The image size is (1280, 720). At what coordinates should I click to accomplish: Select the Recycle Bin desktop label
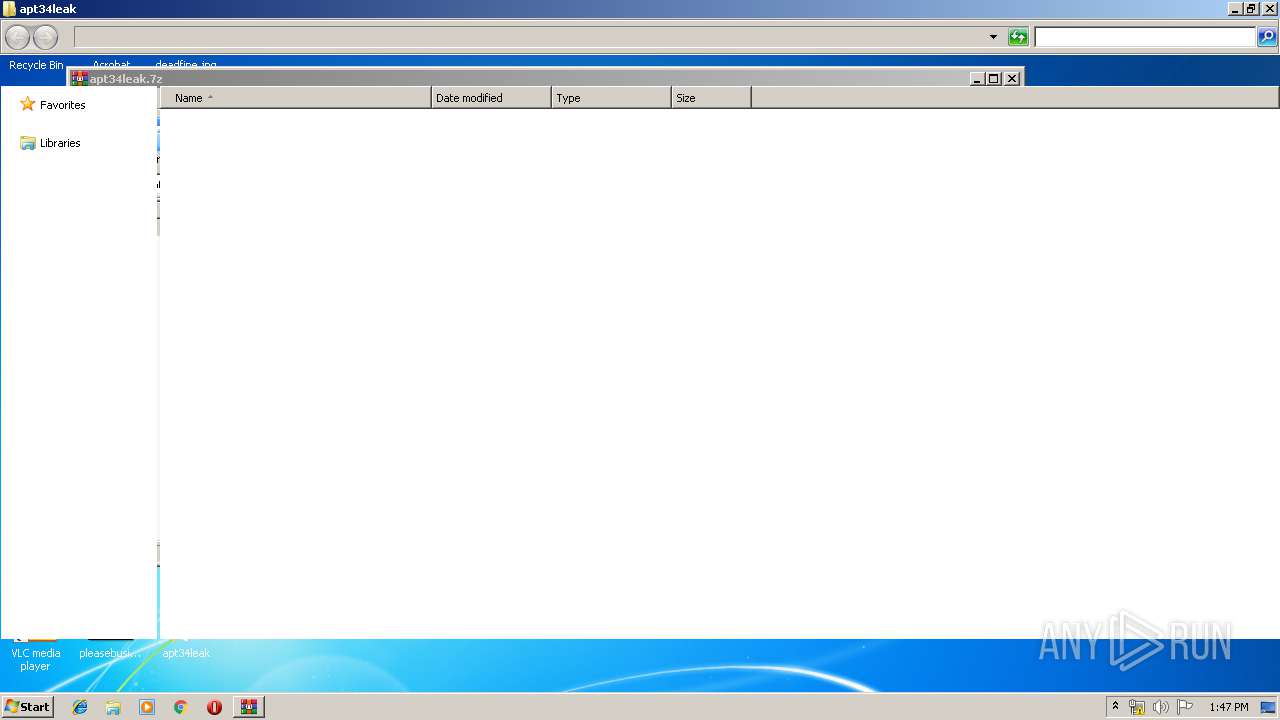[x=36, y=65]
